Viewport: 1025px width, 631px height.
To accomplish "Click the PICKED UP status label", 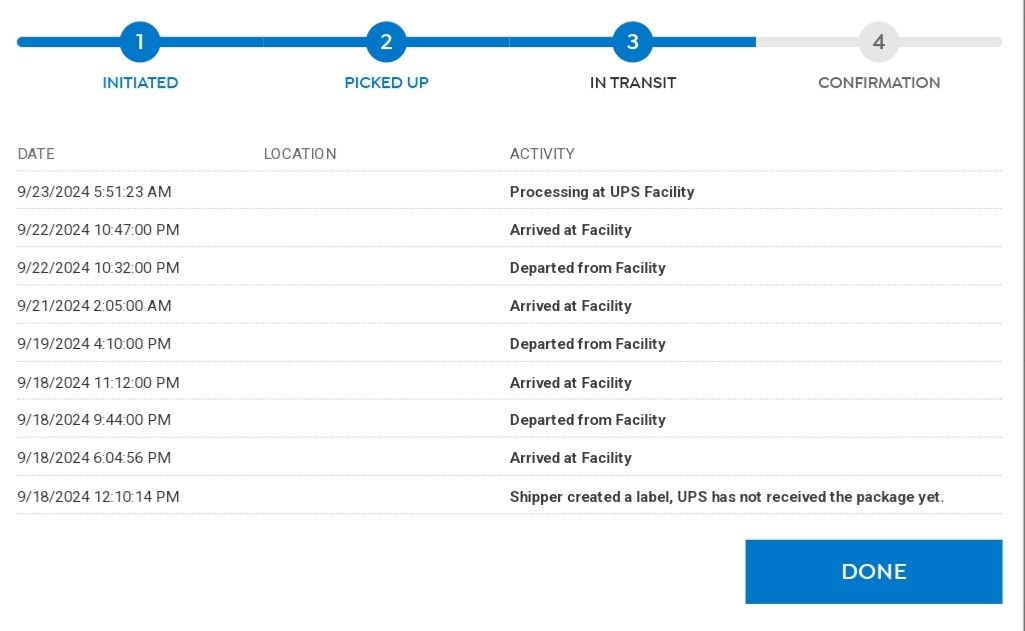I will [x=386, y=83].
